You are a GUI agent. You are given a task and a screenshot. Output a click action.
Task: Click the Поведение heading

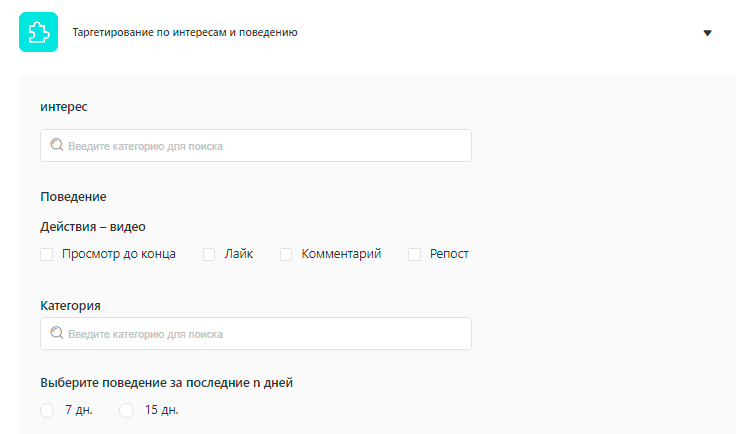coord(73,197)
